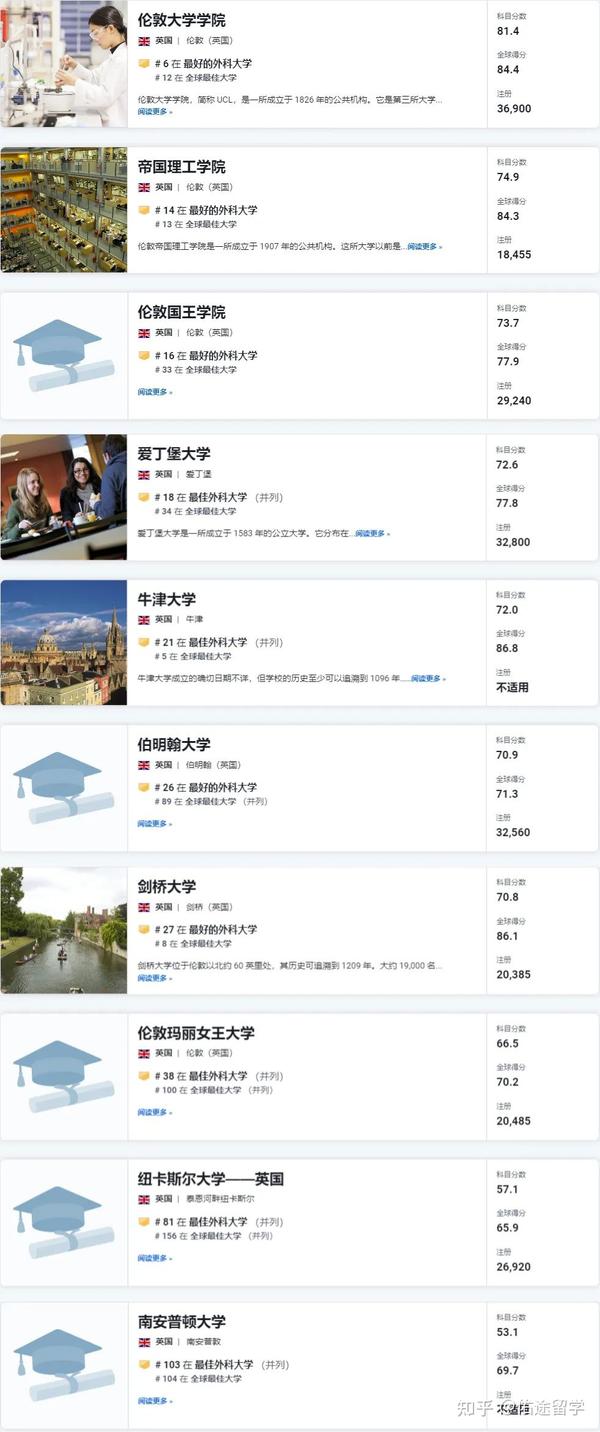The width and height of the screenshot is (600, 1432).
Task: Click graduation cap placeholder image for 纽卡斯尔大学
Action: click(x=64, y=1223)
